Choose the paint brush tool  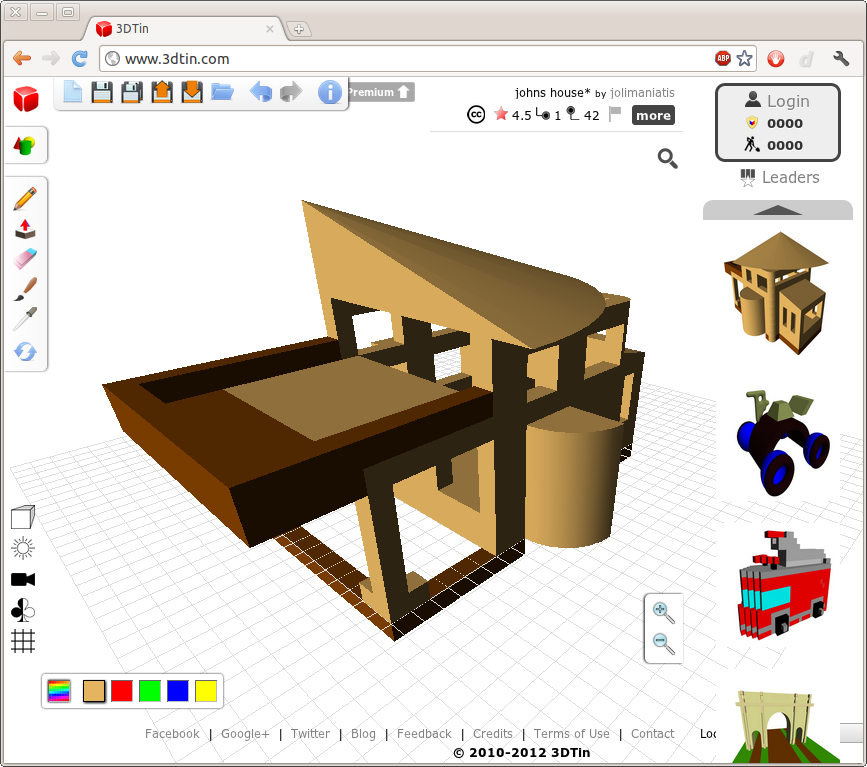(25, 289)
